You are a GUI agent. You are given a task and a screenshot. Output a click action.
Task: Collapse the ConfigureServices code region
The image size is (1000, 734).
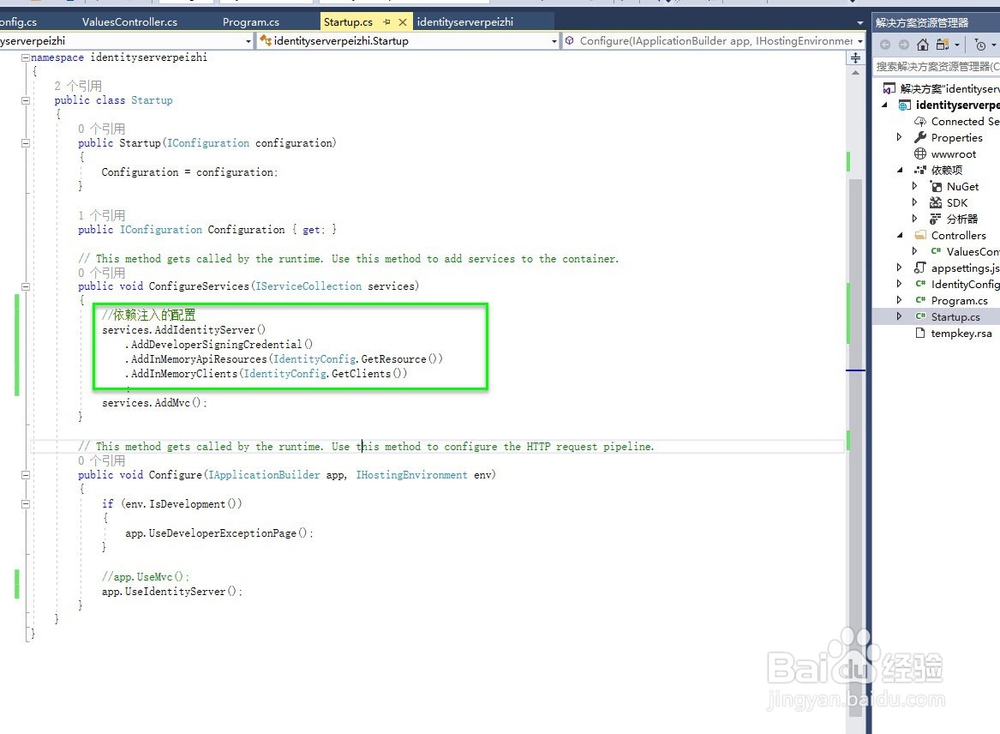tap(25, 288)
